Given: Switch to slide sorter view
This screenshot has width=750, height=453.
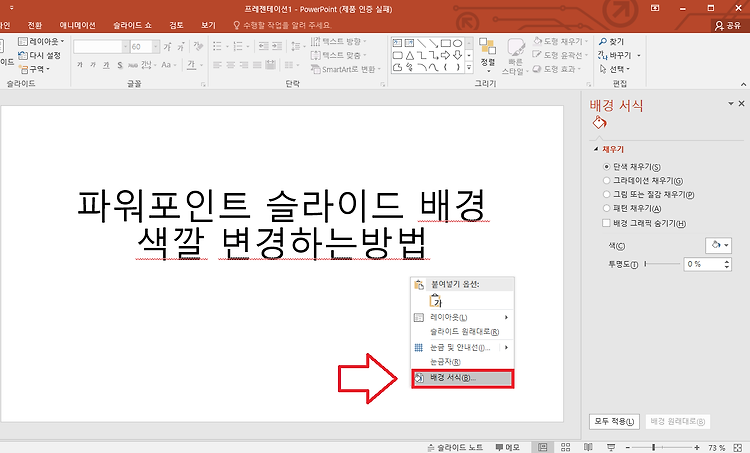Looking at the screenshot, I should (565, 447).
